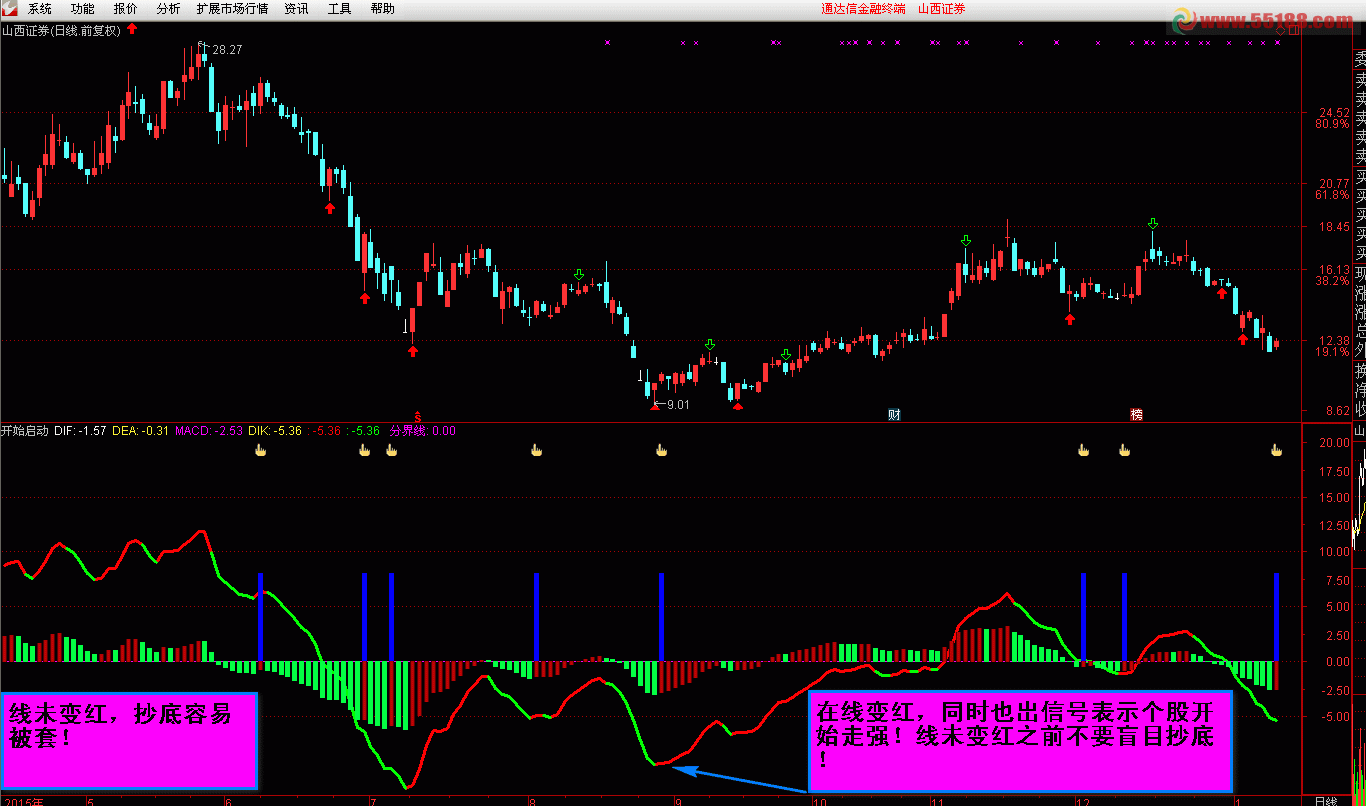Click the red up arrow nearest the 12.38 level

(x=1243, y=338)
